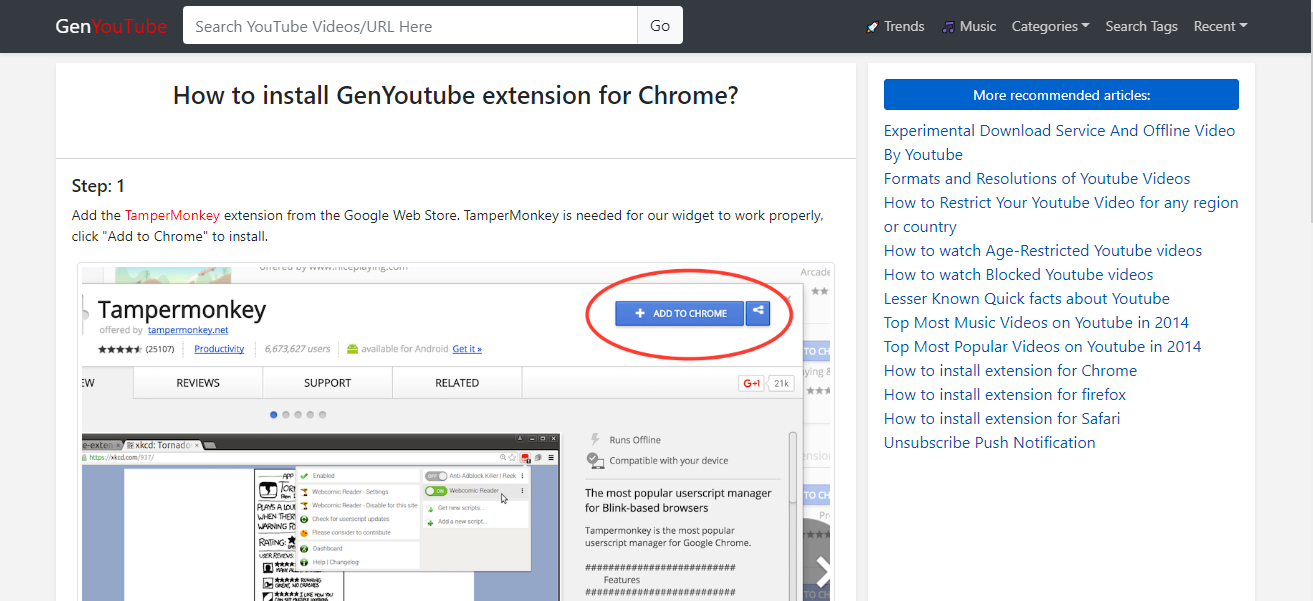Open How to Restrict Your Youtube Video article
Screen dimensions: 1313x601
point(1061,215)
